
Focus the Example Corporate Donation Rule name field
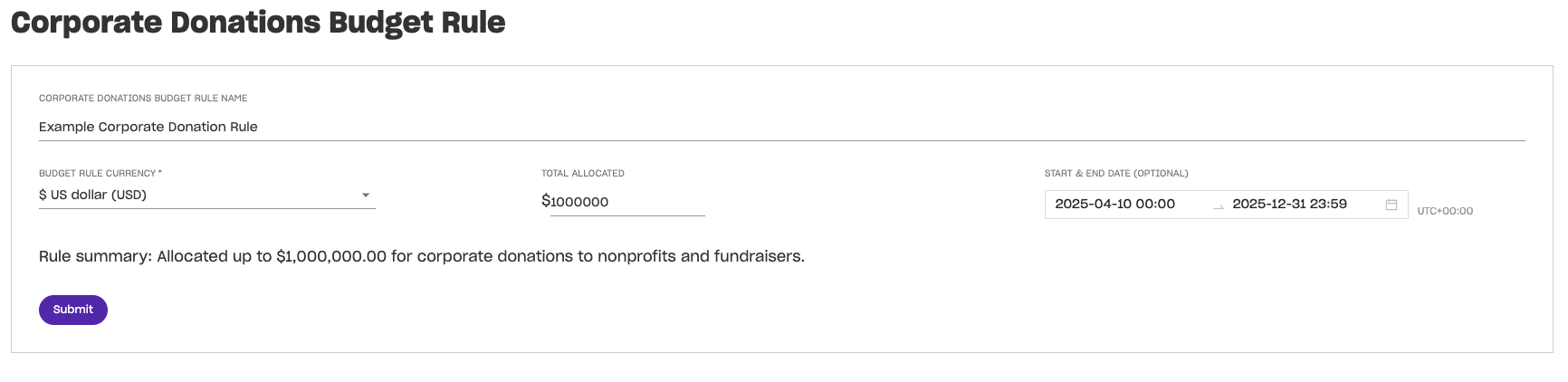pyautogui.click(x=782, y=127)
